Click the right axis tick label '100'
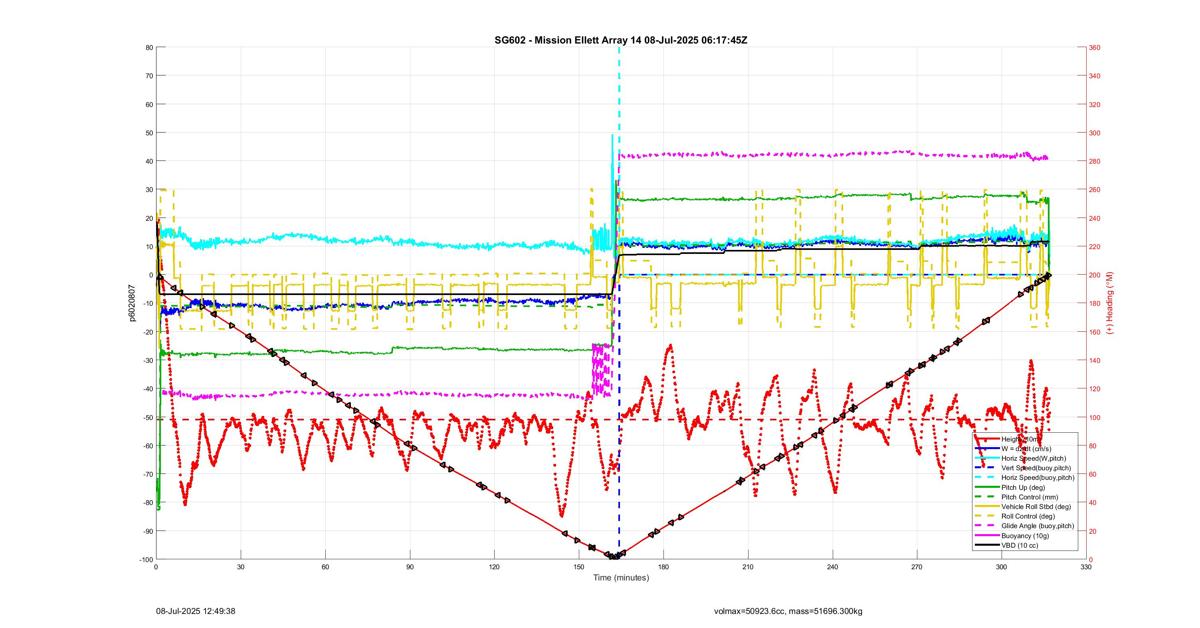This screenshot has width=1200, height=628. click(x=1097, y=417)
